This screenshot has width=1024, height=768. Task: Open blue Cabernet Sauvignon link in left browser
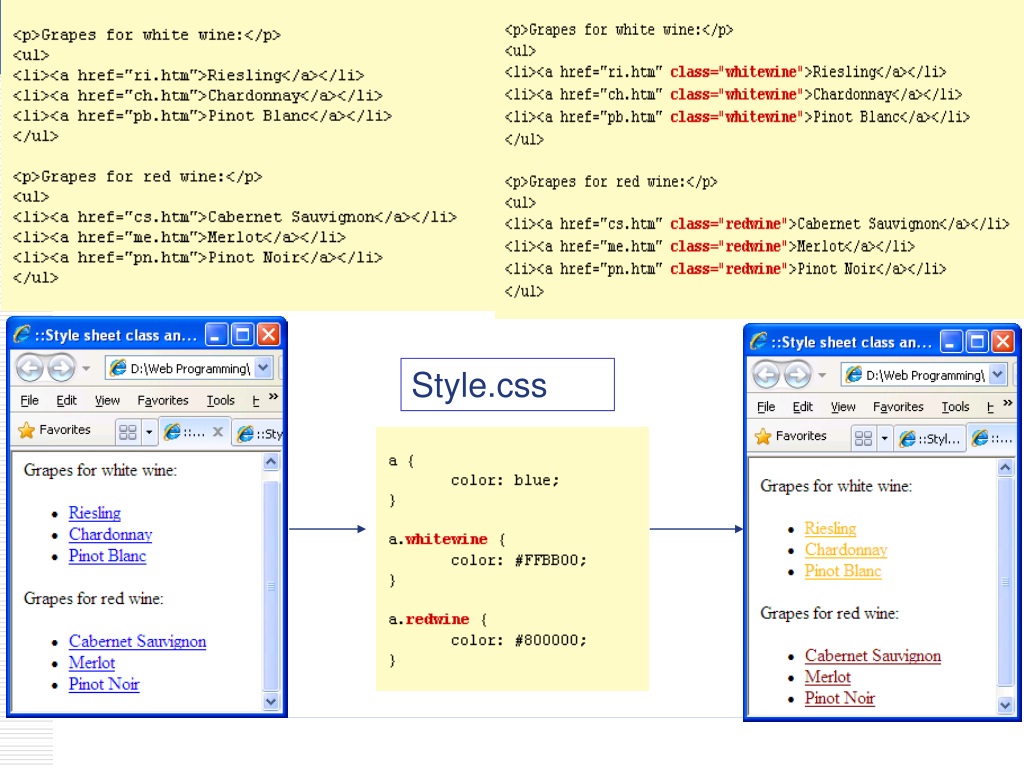tap(137, 641)
